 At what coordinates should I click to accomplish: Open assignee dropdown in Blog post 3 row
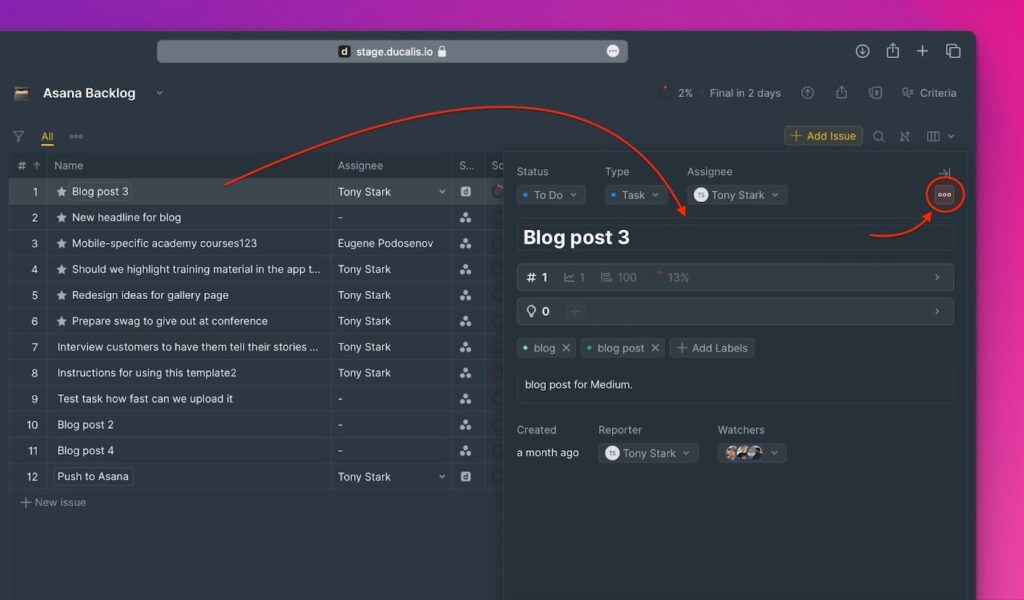click(442, 192)
